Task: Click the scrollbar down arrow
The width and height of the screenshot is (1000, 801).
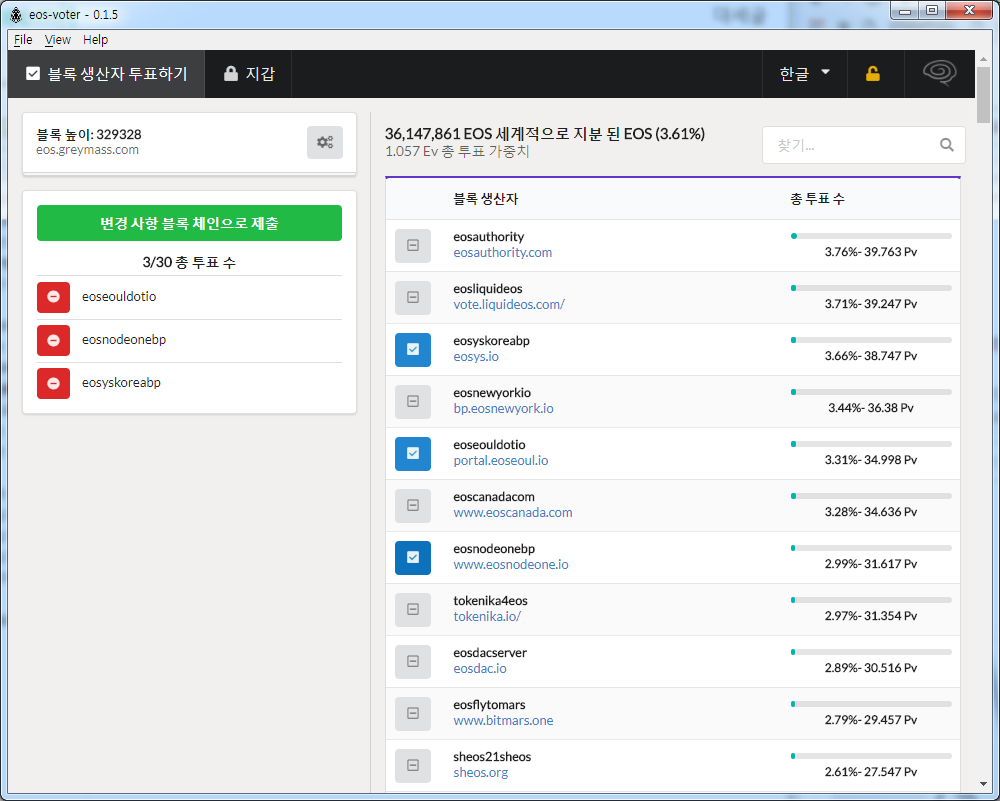Action: pos(983,784)
